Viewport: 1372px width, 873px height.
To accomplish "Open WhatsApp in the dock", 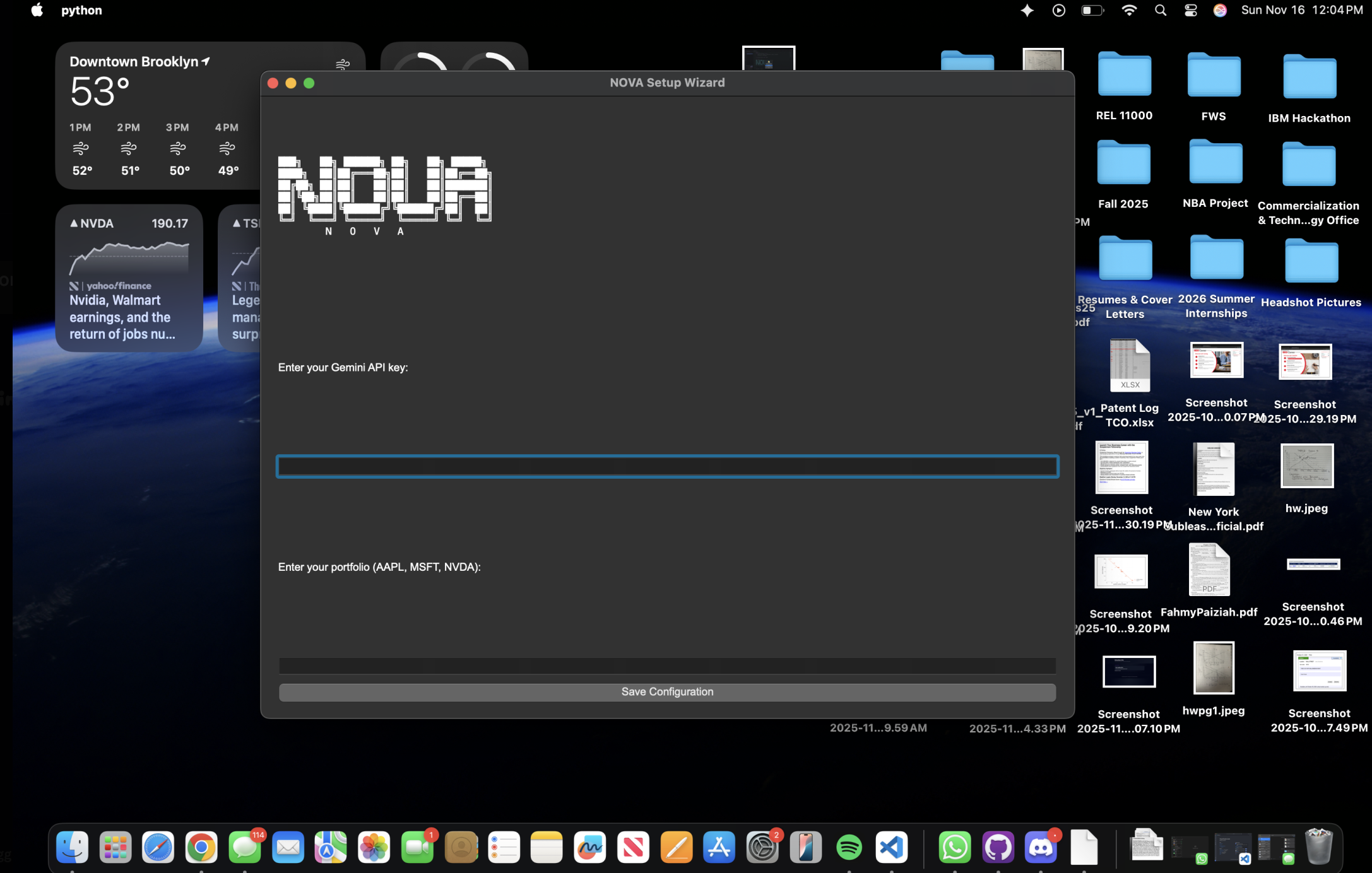I will pyautogui.click(x=954, y=847).
